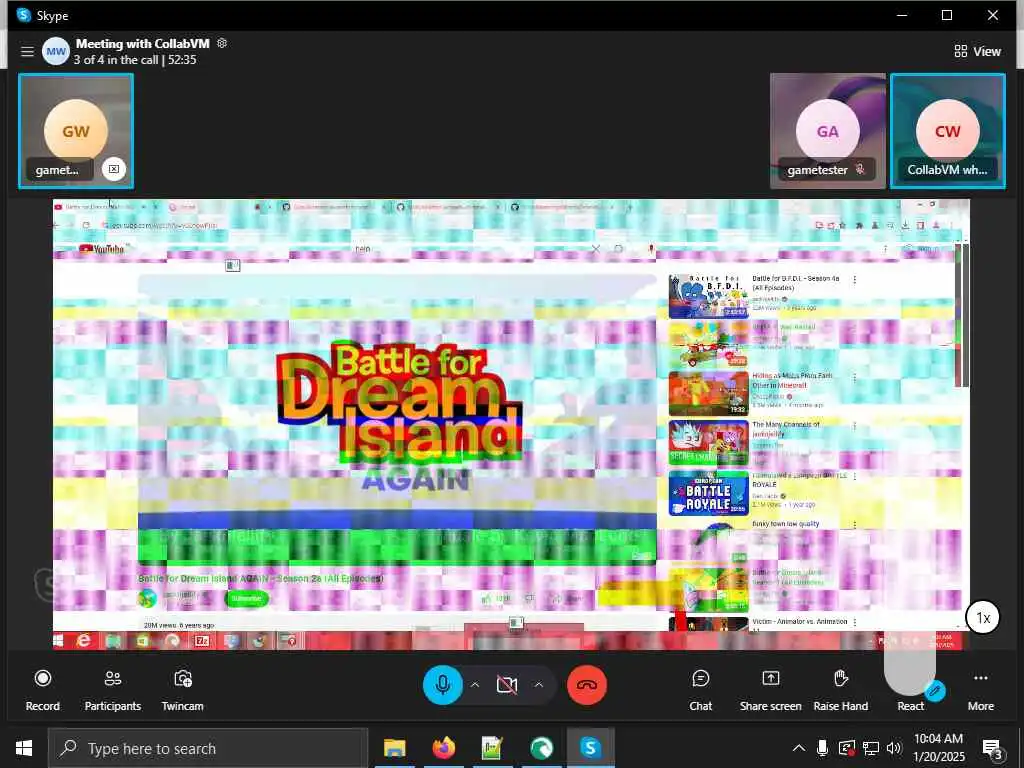The image size is (1024, 768).
Task: Click the Meeting with CollabVM title
Action: tap(142, 44)
